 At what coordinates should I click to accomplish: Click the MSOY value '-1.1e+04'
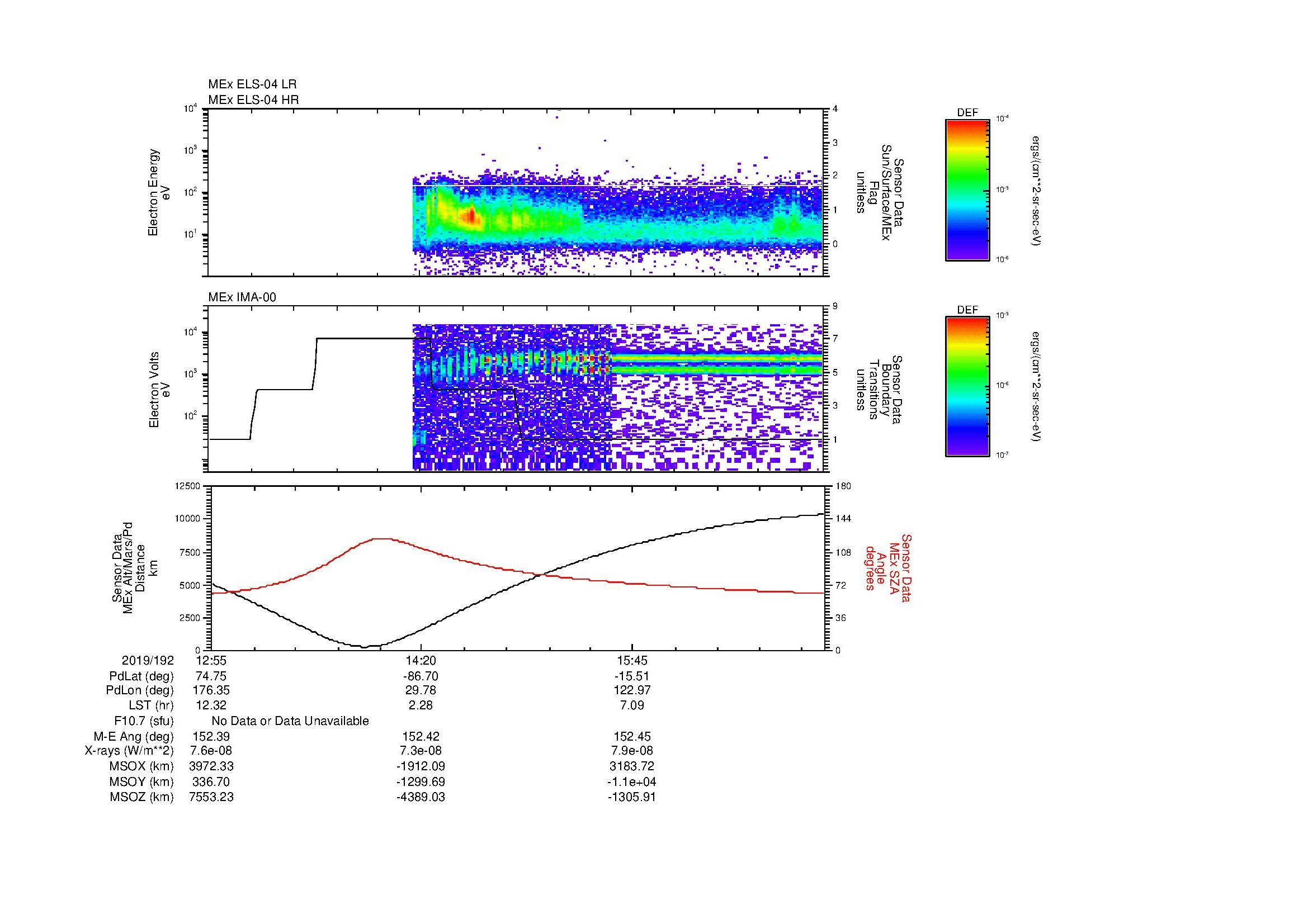pos(632,781)
